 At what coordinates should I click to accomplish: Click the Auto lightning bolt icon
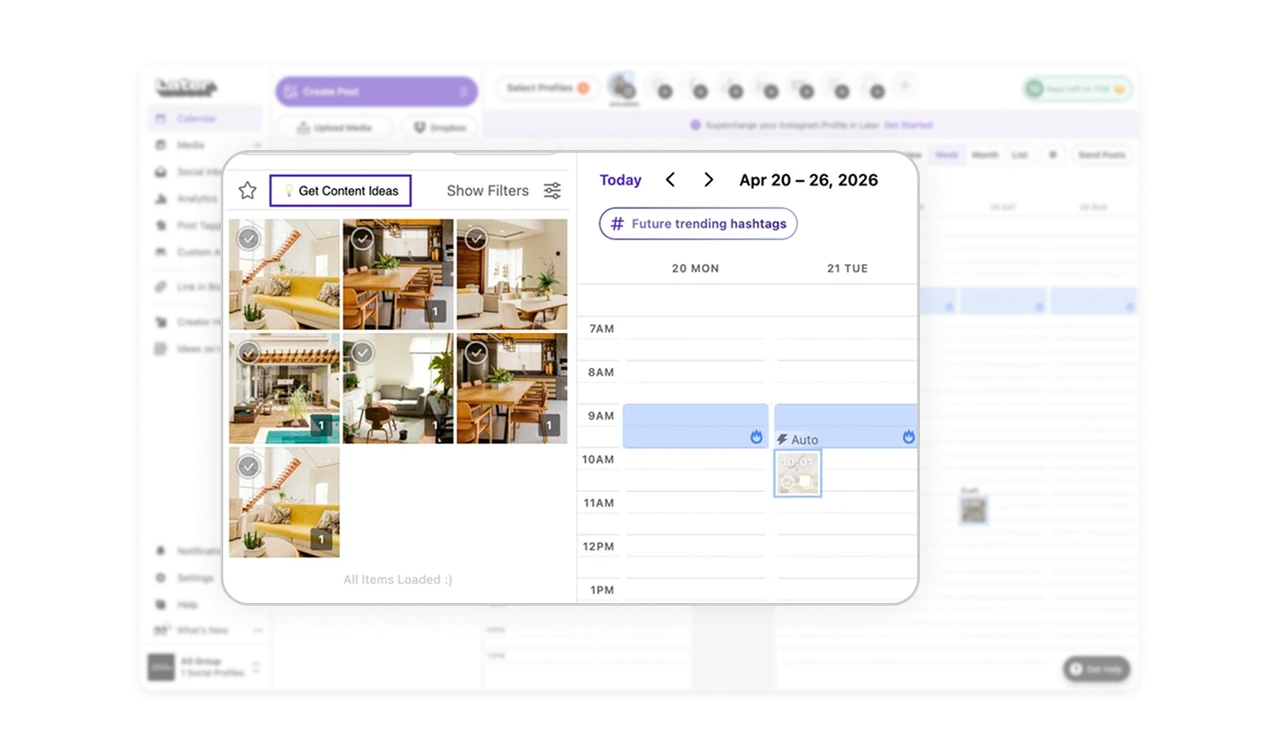coord(782,439)
